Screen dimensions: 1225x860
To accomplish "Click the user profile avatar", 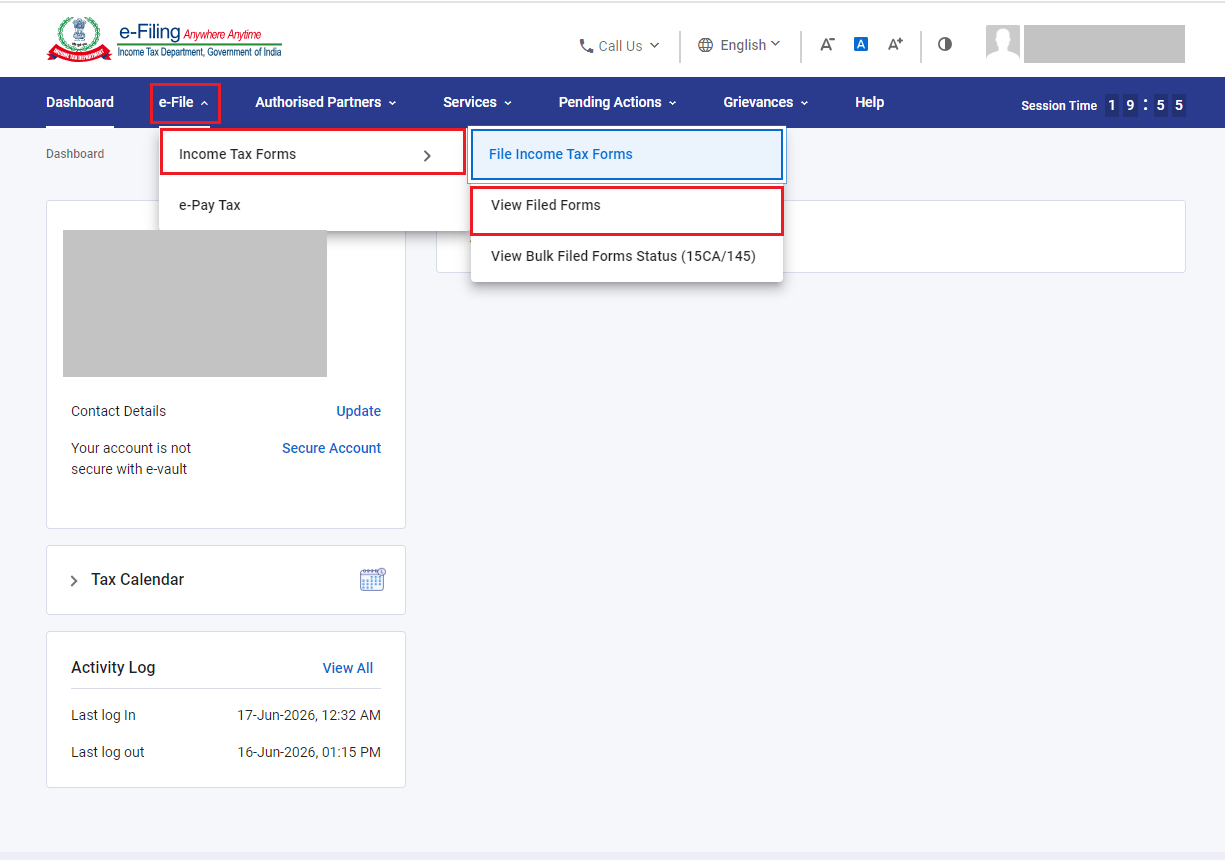I will (1002, 43).
